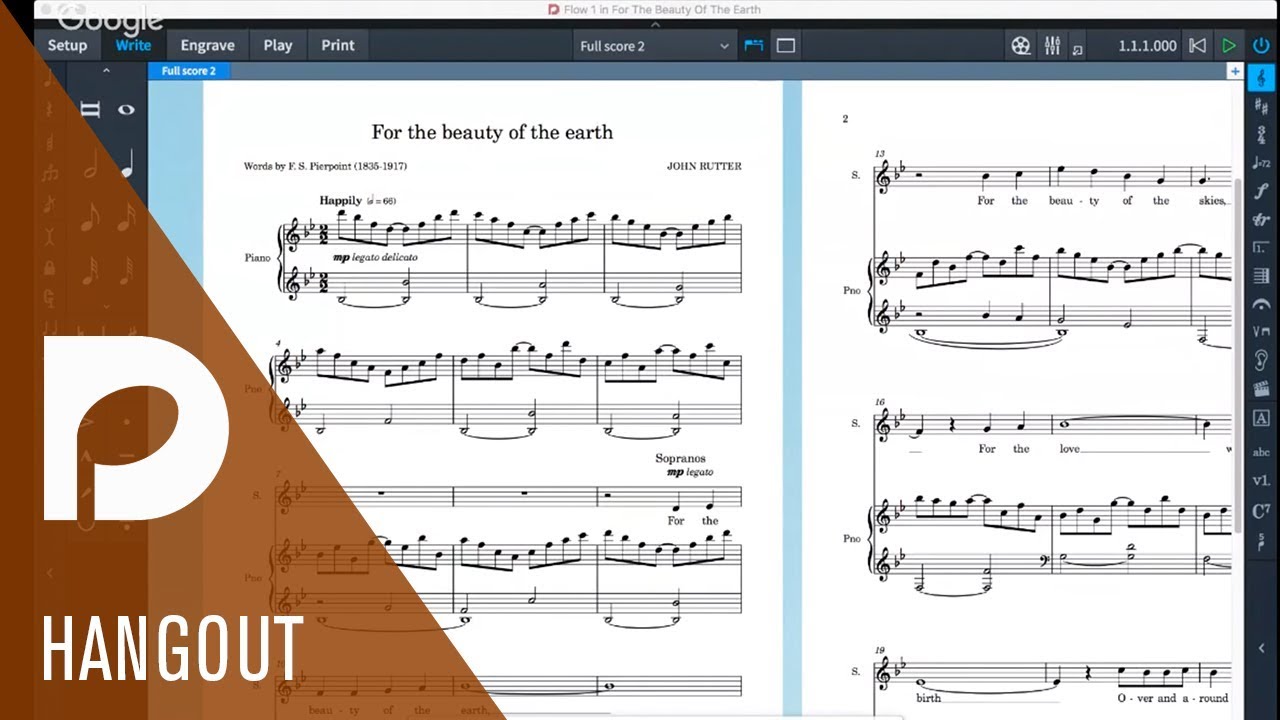The height and width of the screenshot is (720, 1280).
Task: Select the quarter note duration
Action: pos(127,164)
